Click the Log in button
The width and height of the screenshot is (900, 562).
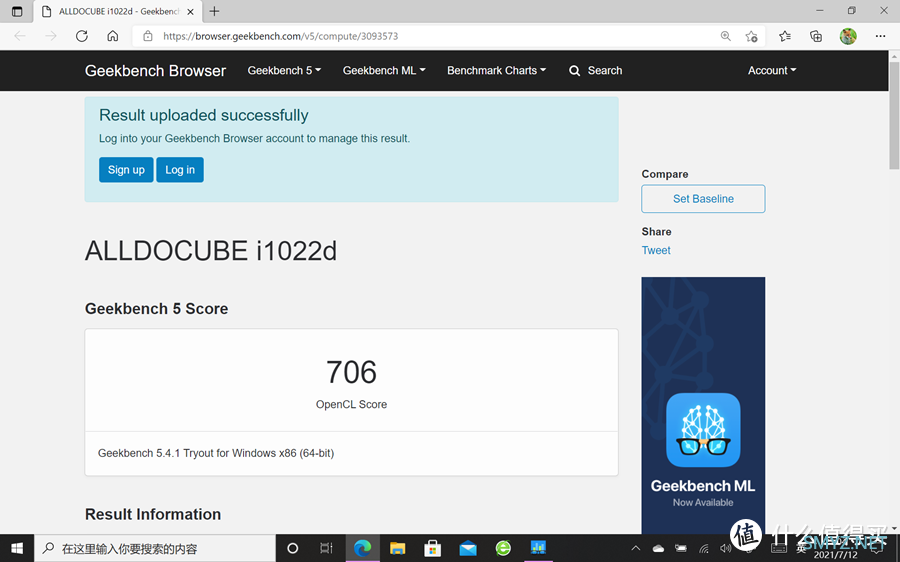[x=180, y=170]
